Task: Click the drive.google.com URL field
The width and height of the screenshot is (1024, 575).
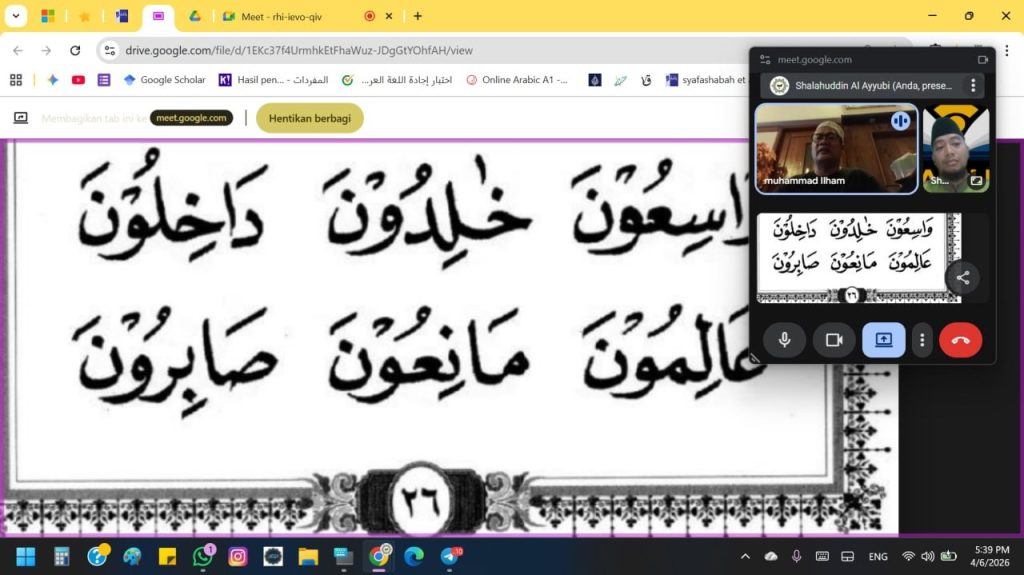Action: tap(298, 50)
